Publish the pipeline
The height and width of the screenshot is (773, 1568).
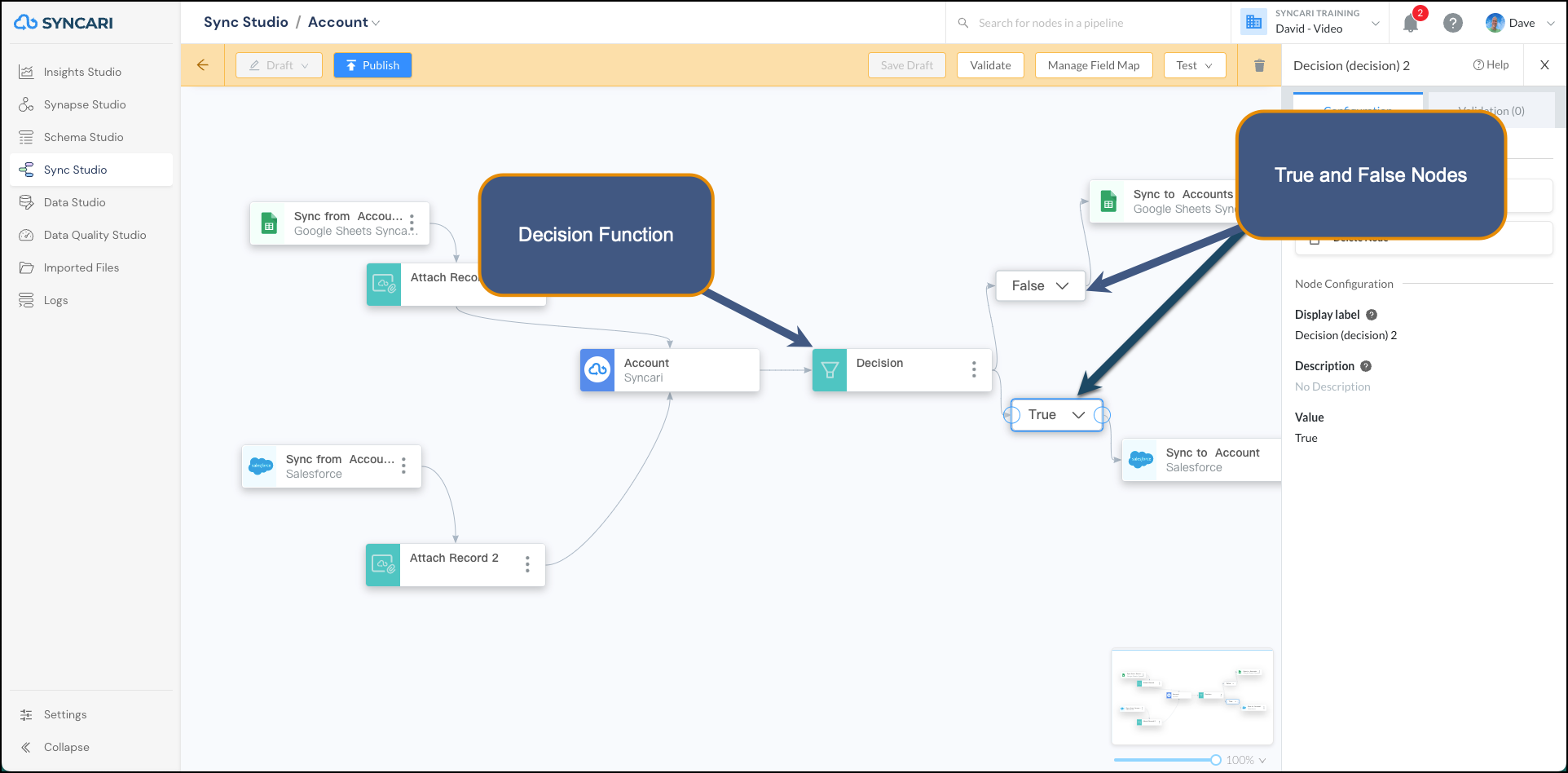pyautogui.click(x=372, y=65)
